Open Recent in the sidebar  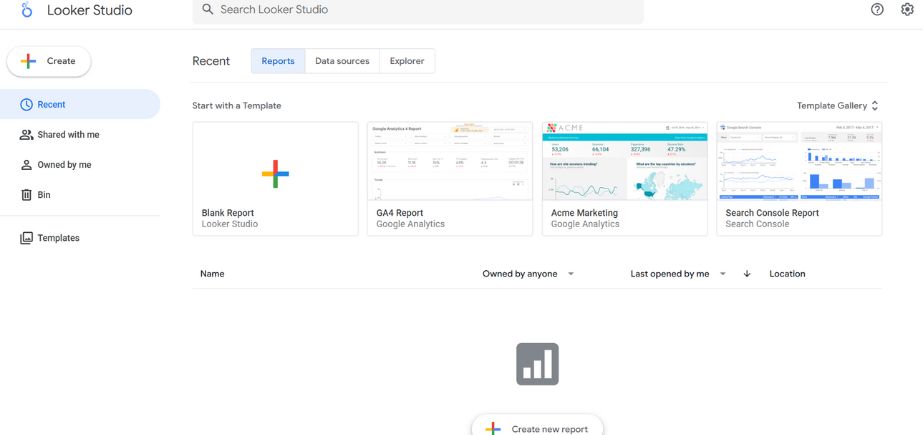(x=80, y=105)
